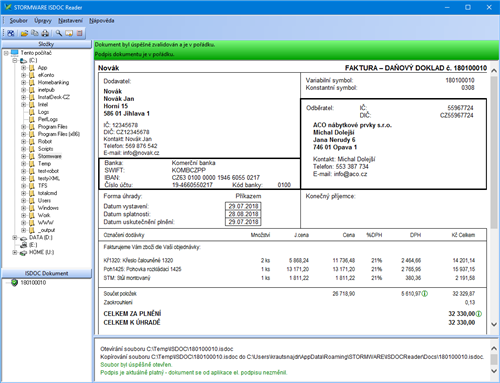Screen dimensions: 500x383
Task: Select the testyXML folder
Action: tap(49, 178)
